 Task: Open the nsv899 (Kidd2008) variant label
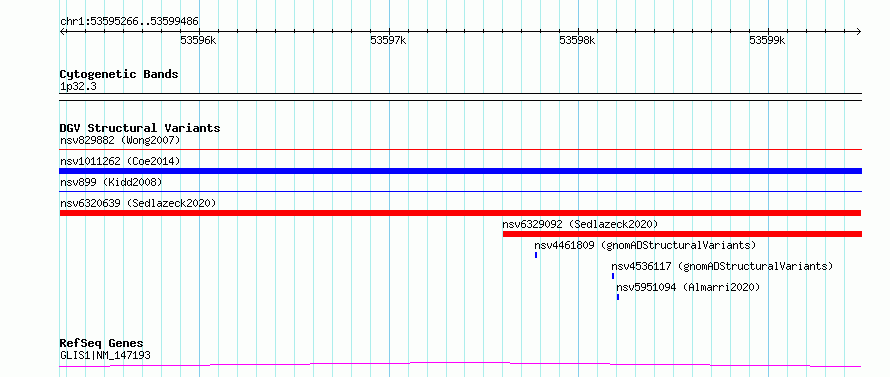tap(111, 182)
